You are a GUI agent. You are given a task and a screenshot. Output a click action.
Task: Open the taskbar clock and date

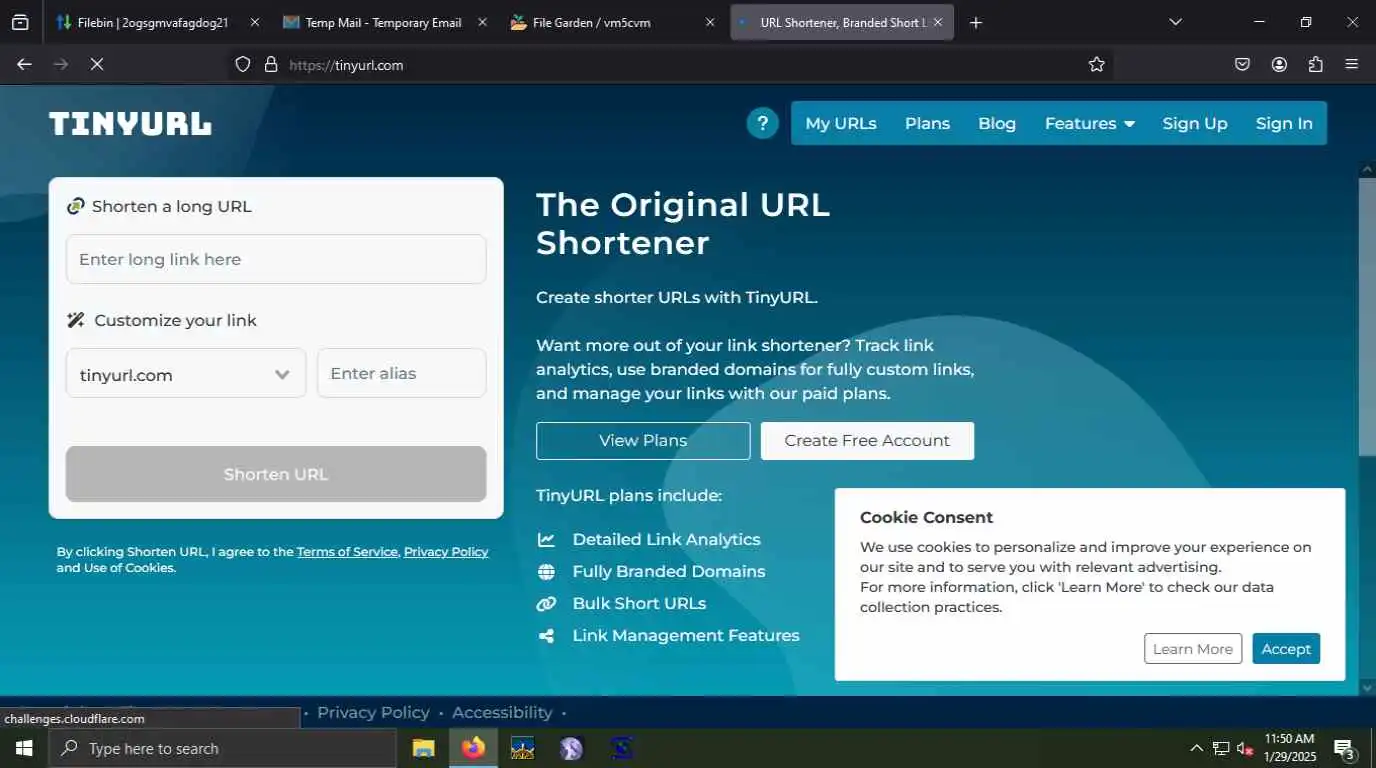(x=1289, y=748)
